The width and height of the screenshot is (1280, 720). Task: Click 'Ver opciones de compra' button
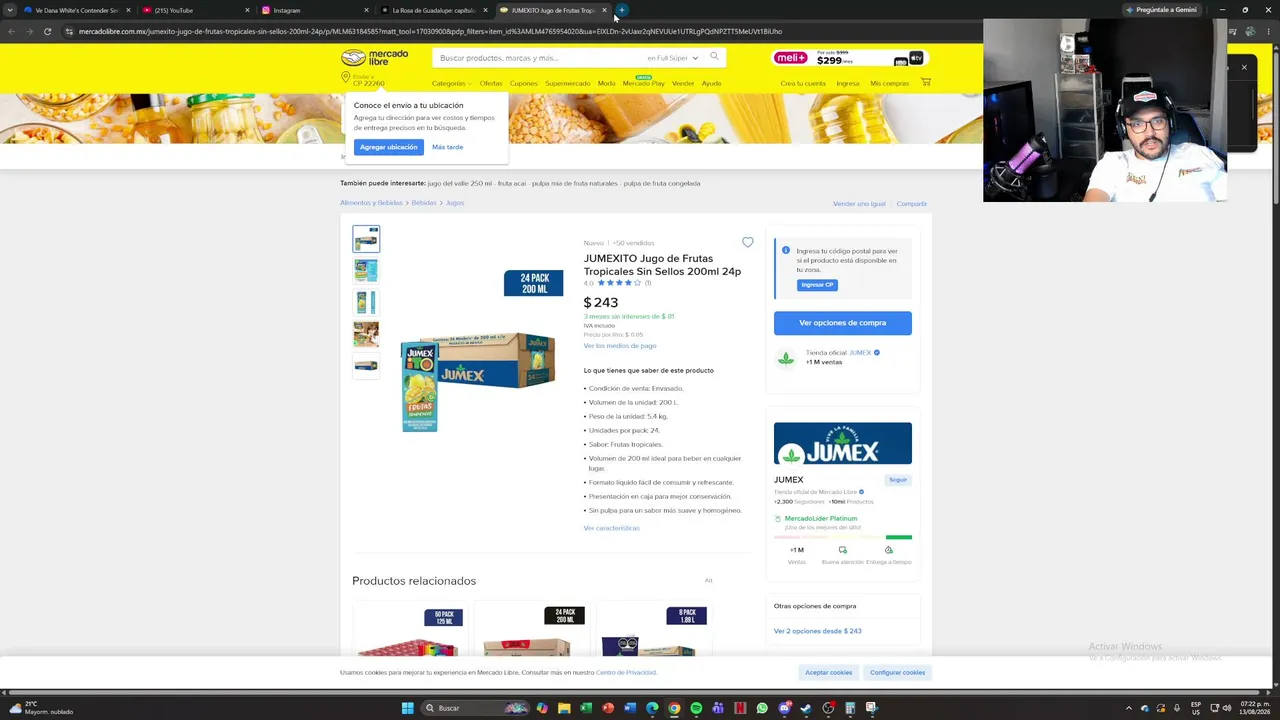[842, 323]
